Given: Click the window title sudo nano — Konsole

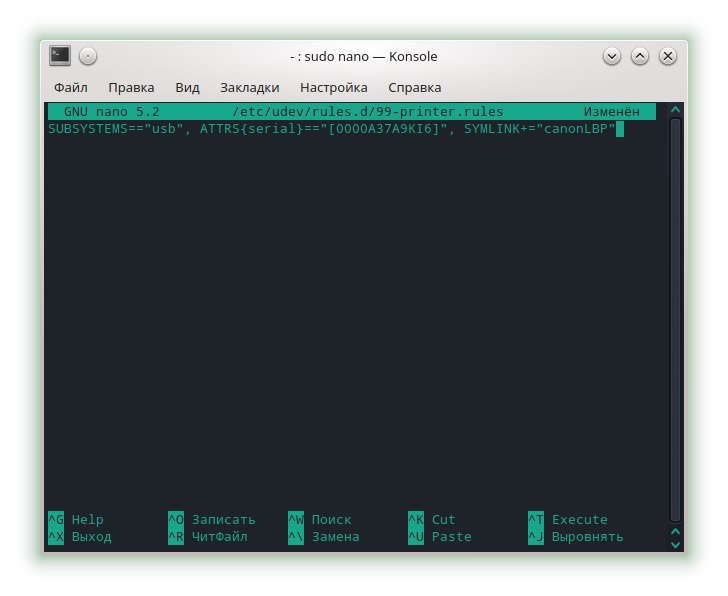Looking at the screenshot, I should coord(364,57).
